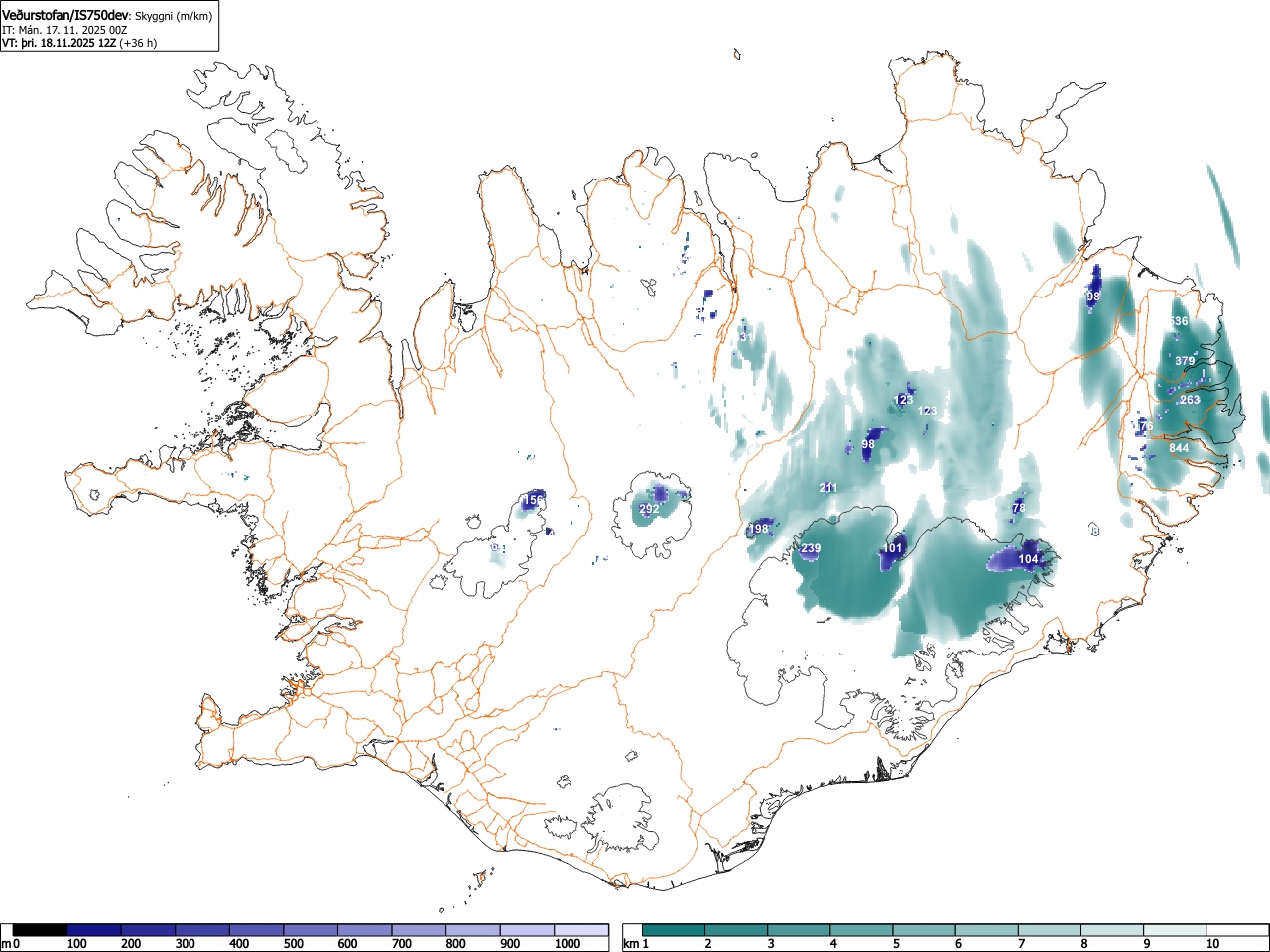Click the '1000' label on the metre scale
This screenshot has width=1270, height=952.
(x=567, y=944)
